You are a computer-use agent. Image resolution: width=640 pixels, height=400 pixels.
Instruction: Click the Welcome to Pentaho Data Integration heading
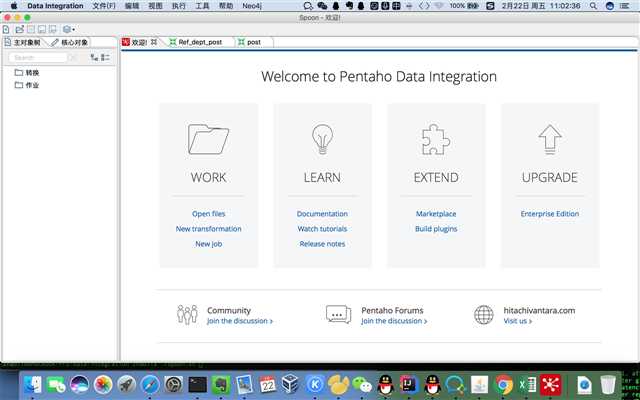pos(379,77)
